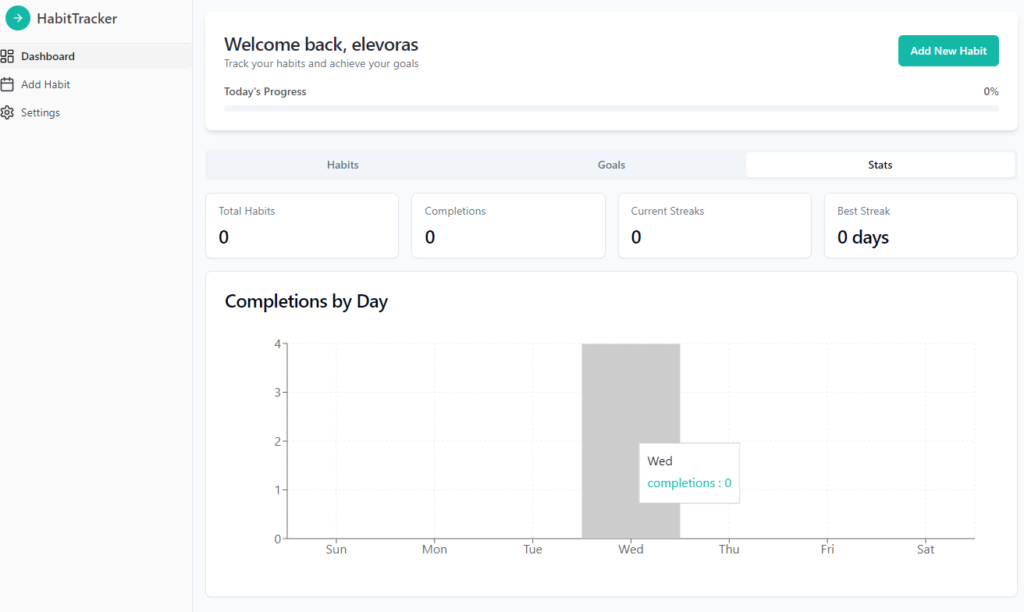Click the green arrow HabitTracker logo icon
This screenshot has height=612, width=1024.
(18, 18)
